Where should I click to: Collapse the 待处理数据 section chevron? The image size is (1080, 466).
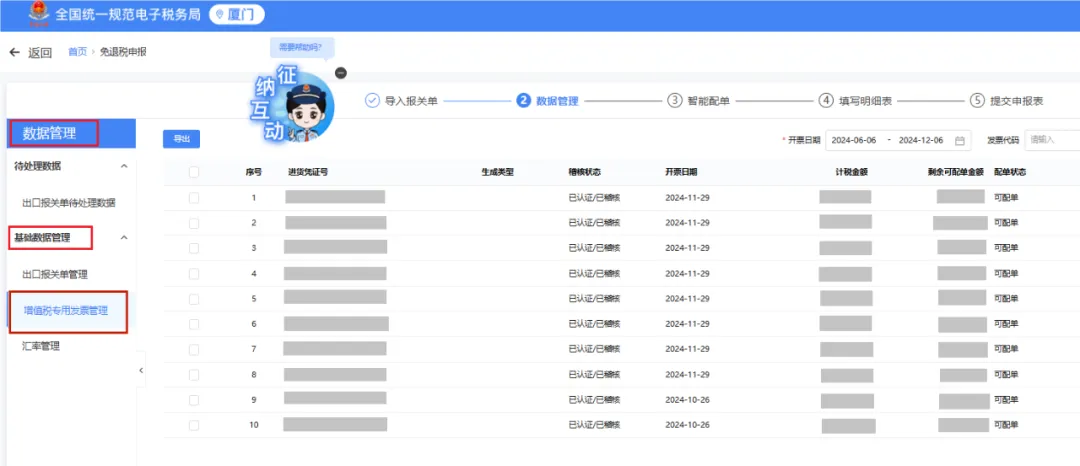pos(124,166)
